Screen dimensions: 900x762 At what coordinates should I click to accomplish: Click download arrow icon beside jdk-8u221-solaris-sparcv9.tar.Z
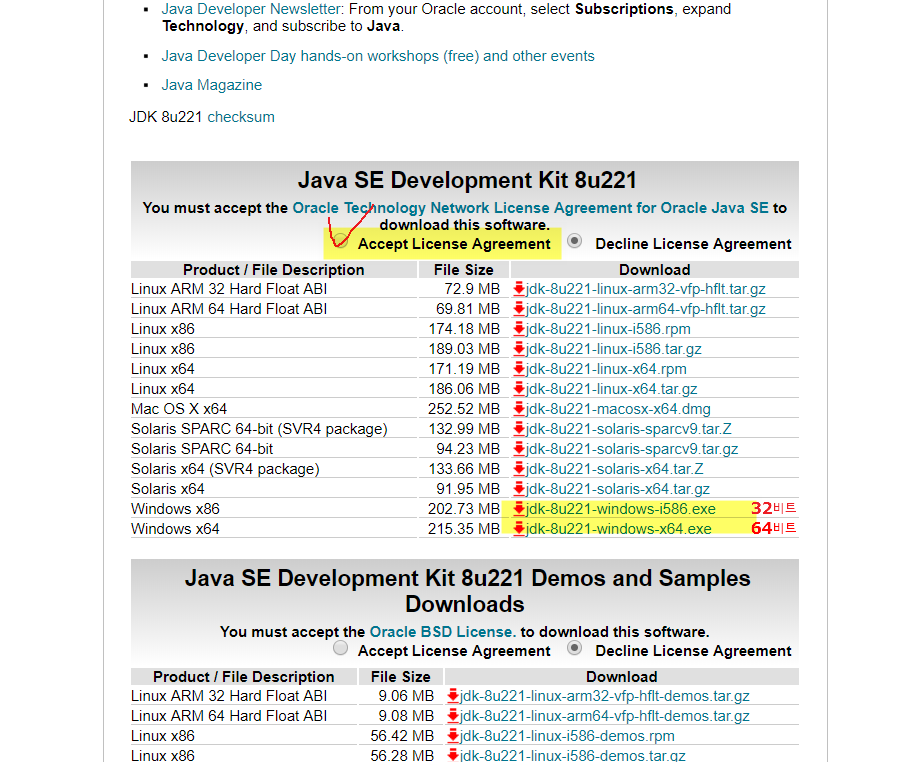pyautogui.click(x=519, y=429)
